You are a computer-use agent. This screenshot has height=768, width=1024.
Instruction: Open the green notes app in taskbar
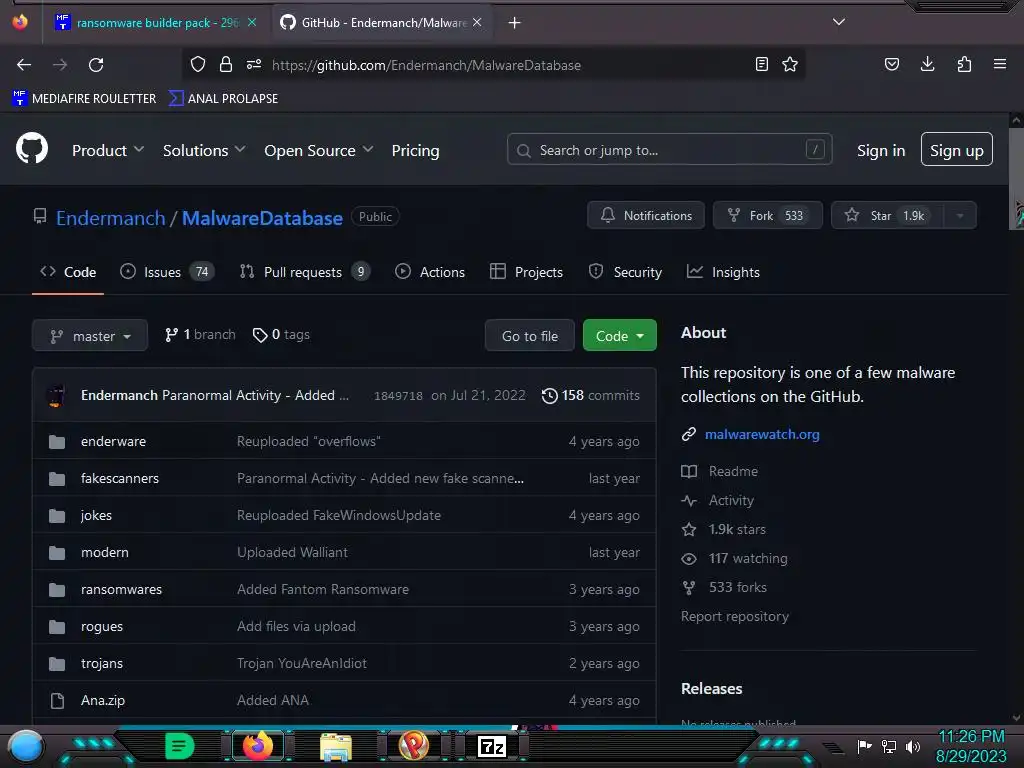point(180,746)
